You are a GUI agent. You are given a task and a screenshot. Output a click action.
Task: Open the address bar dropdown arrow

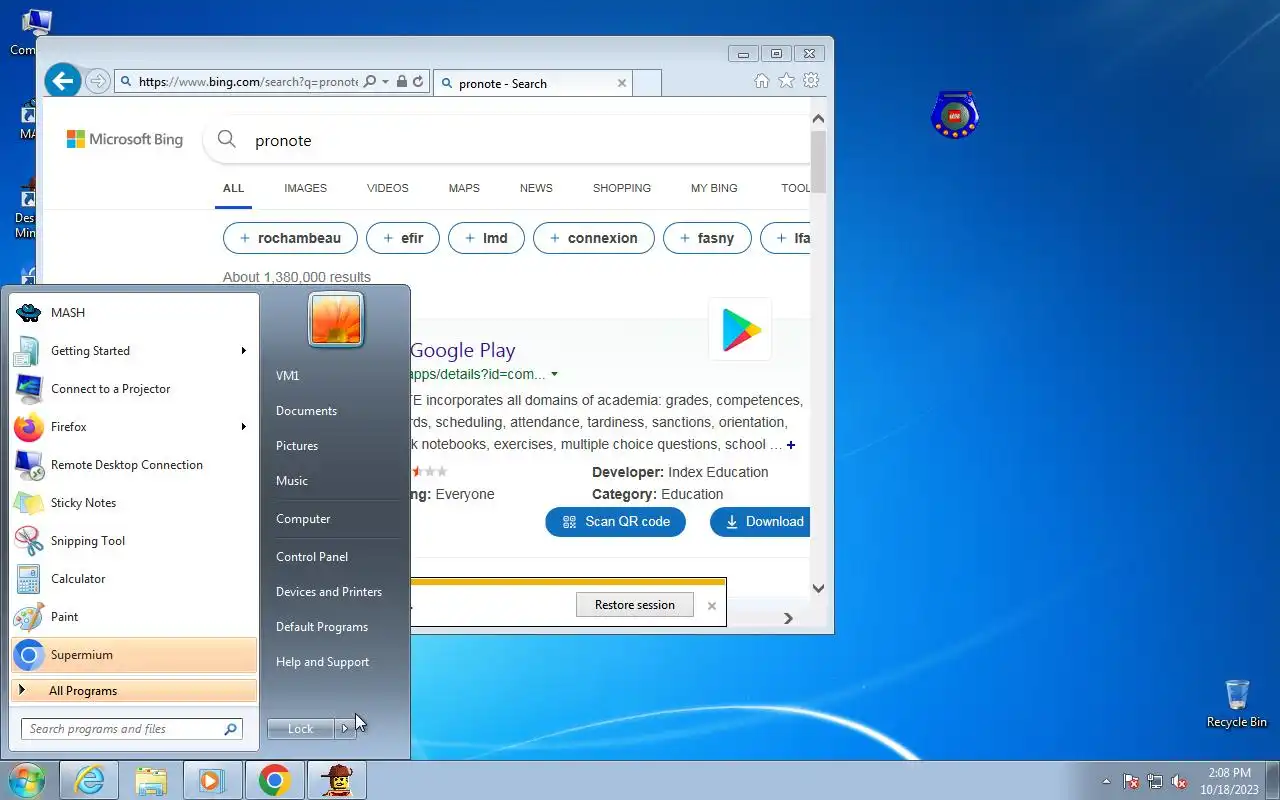click(386, 82)
